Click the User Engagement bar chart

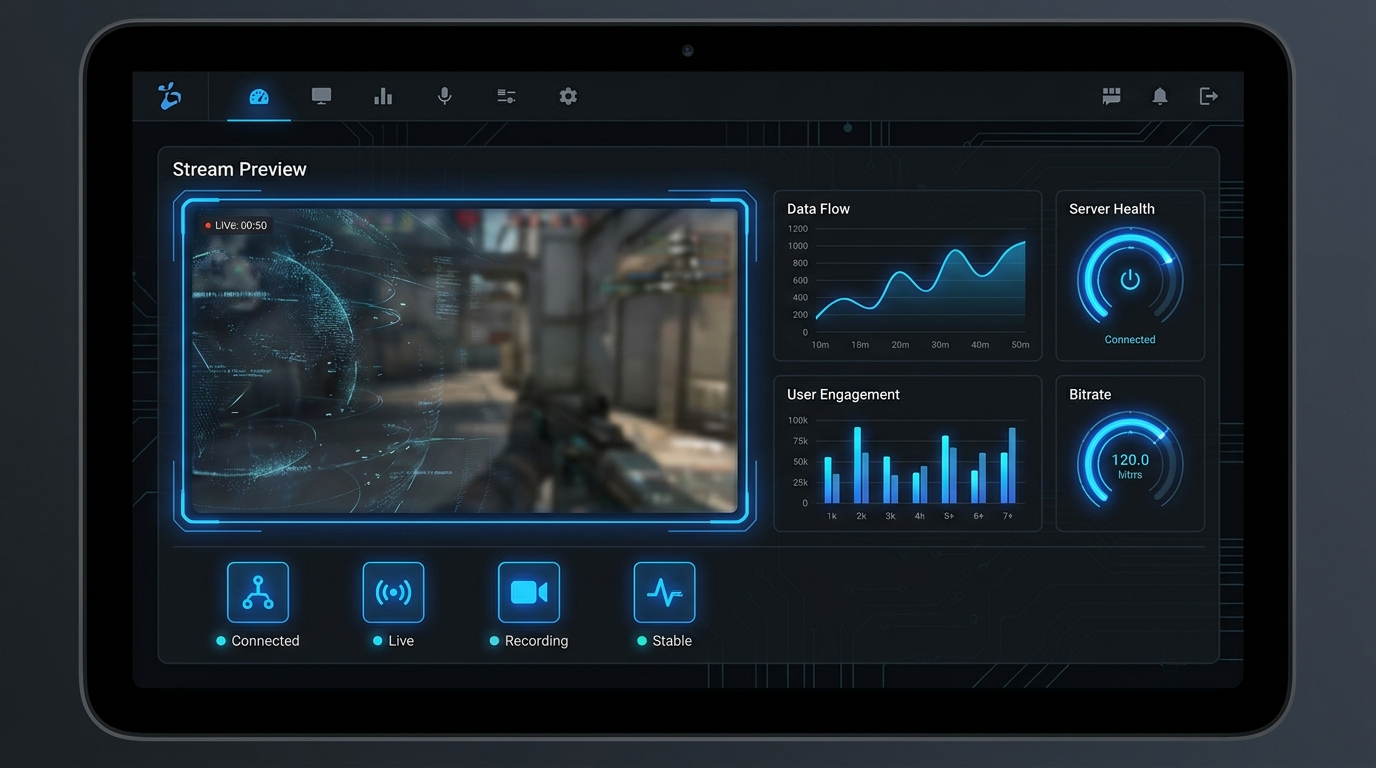click(920, 462)
